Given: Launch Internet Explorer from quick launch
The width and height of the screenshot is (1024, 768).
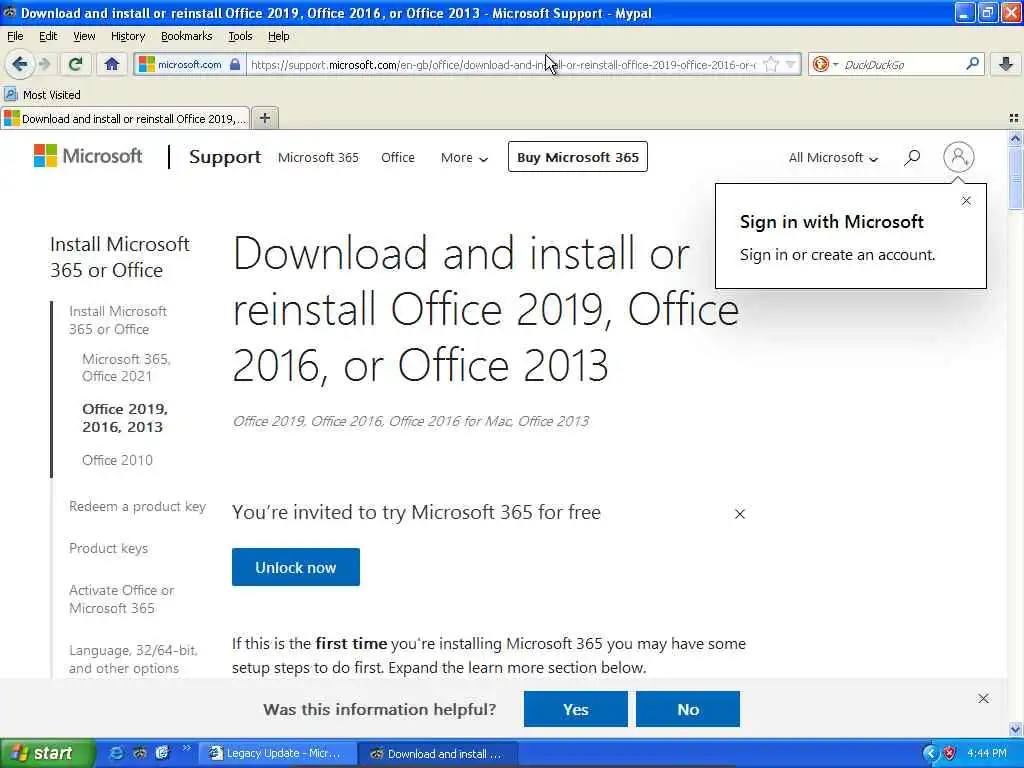Looking at the screenshot, I should [x=116, y=753].
